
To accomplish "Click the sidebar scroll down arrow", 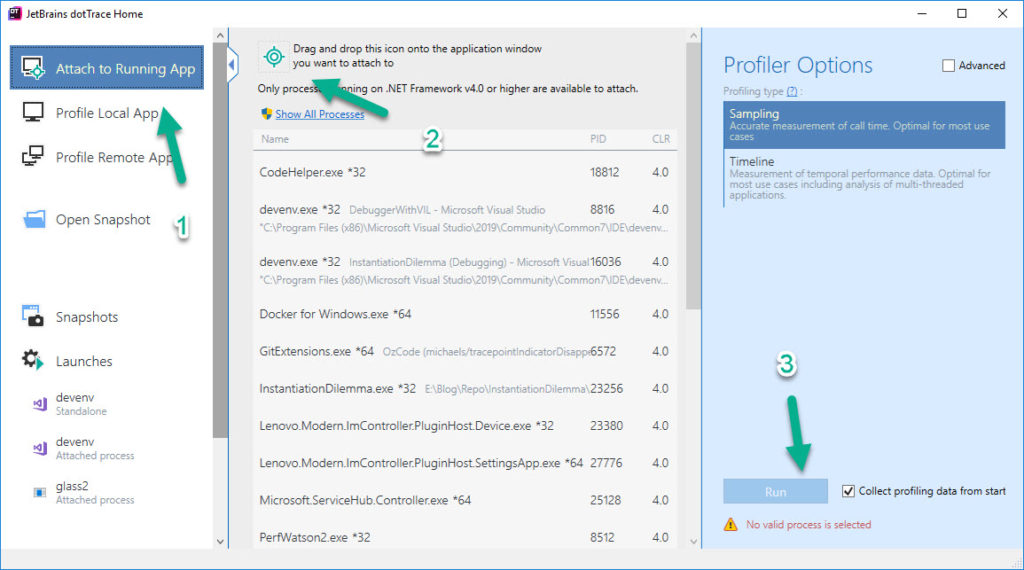I will [x=220, y=541].
